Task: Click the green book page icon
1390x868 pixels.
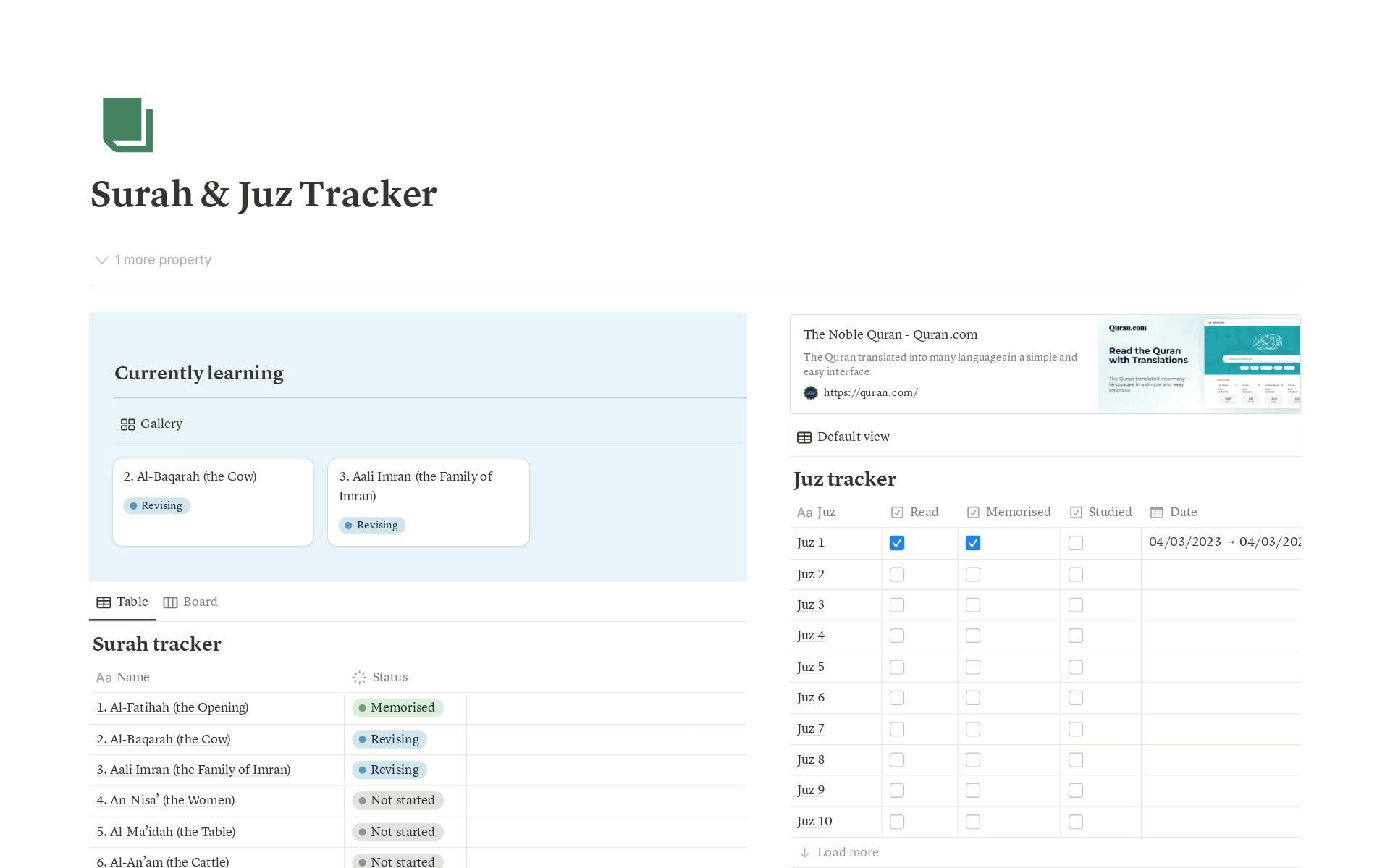Action: click(128, 125)
